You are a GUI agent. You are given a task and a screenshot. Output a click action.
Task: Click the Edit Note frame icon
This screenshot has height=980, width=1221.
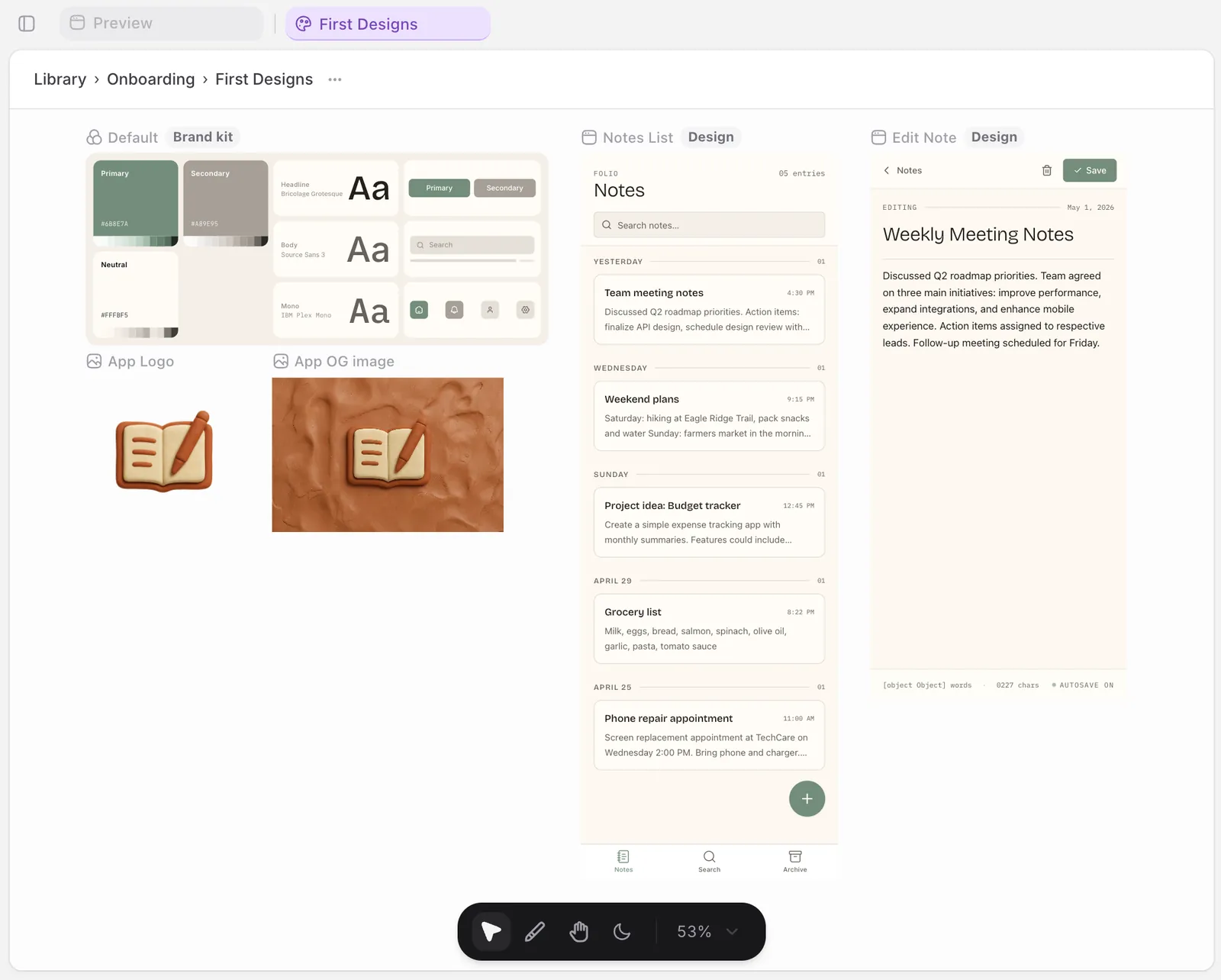(x=879, y=137)
